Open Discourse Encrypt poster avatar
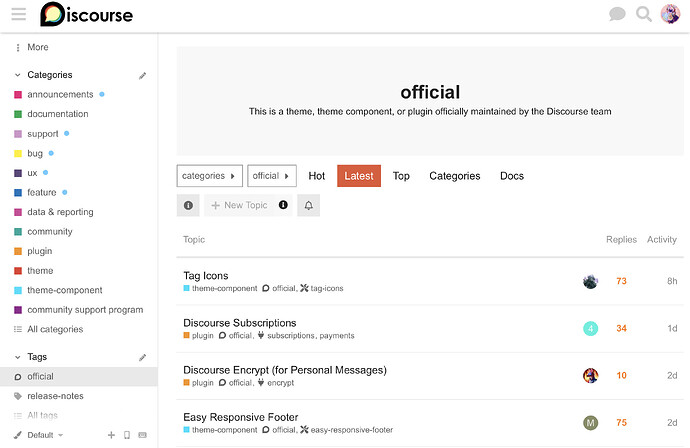This screenshot has width=690, height=448. click(x=591, y=375)
